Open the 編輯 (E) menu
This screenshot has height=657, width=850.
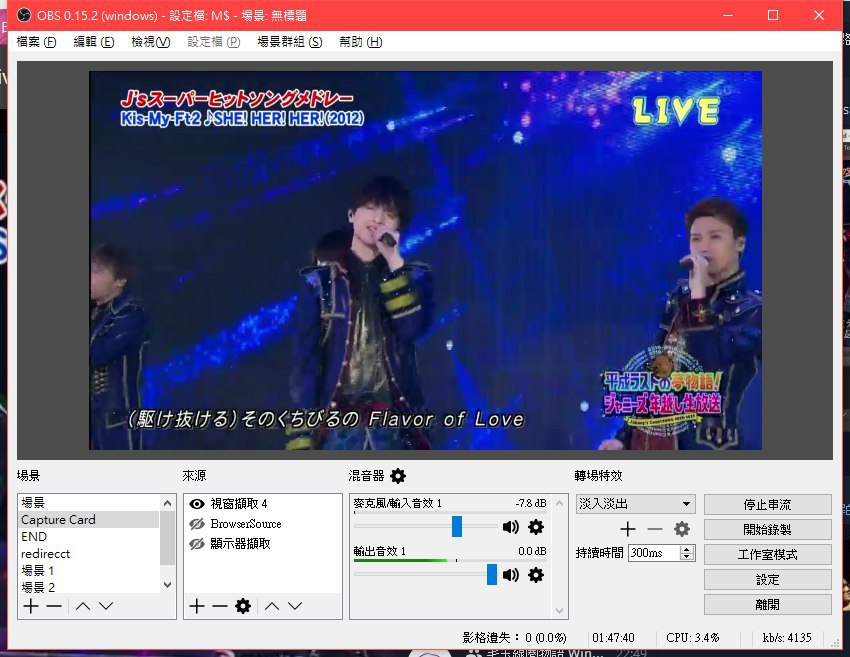click(x=94, y=42)
